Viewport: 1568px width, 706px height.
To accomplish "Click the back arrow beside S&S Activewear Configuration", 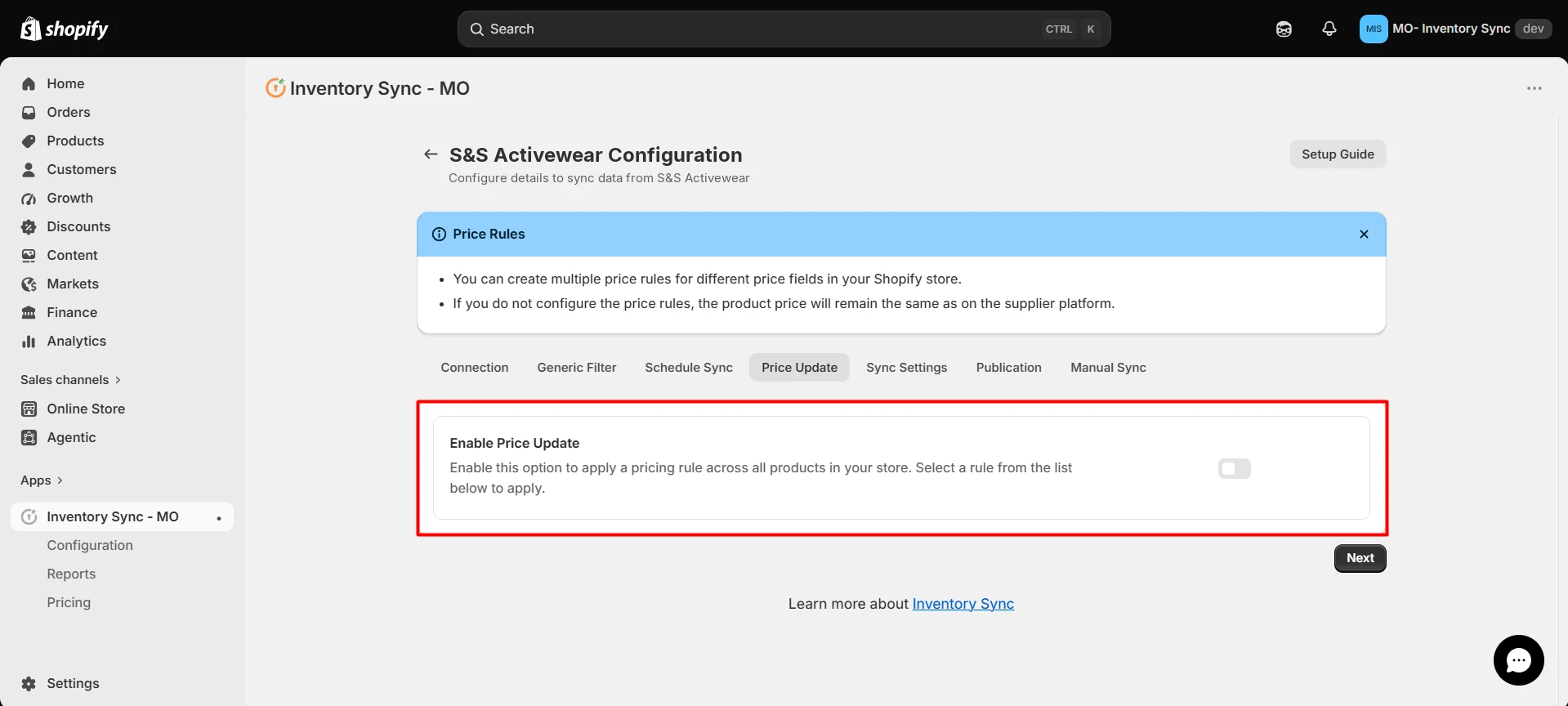I will (431, 154).
